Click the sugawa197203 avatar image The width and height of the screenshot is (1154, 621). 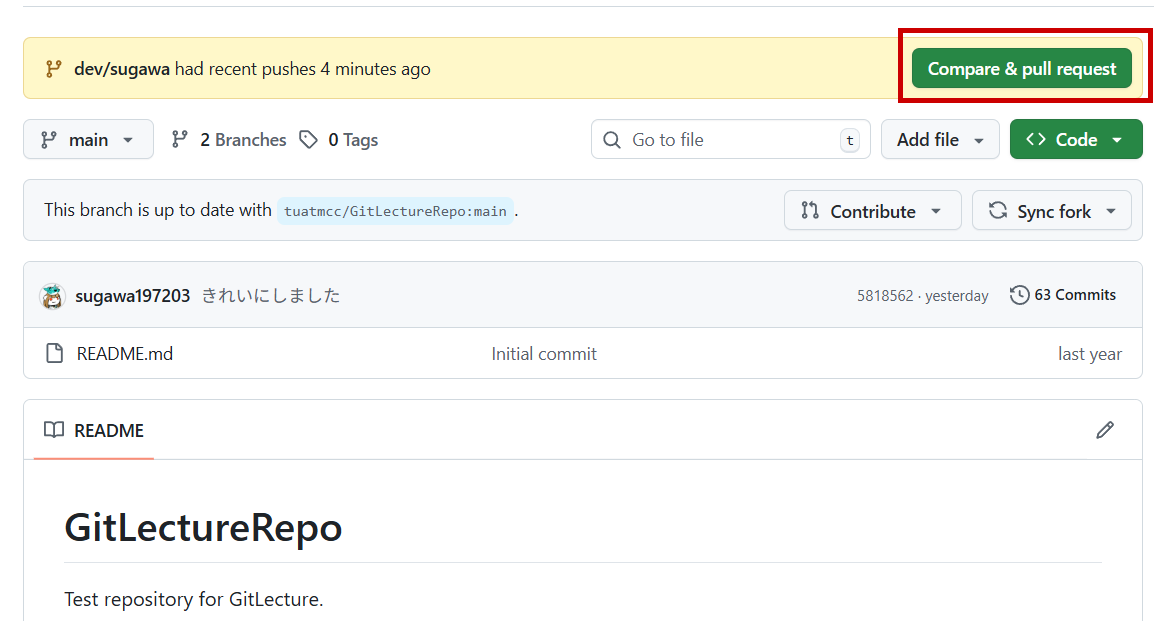pyautogui.click(x=52, y=296)
